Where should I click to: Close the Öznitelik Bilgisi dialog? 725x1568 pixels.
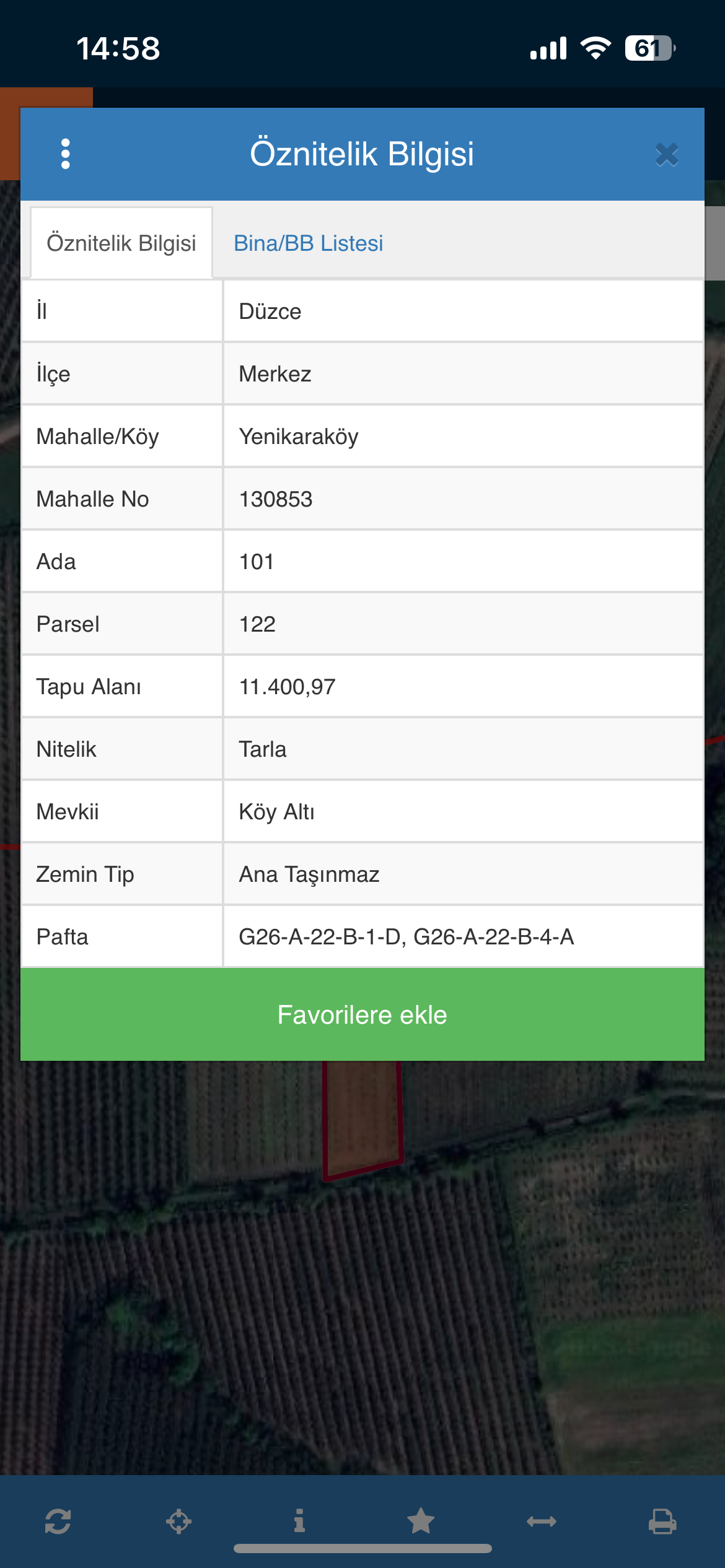[x=667, y=155]
